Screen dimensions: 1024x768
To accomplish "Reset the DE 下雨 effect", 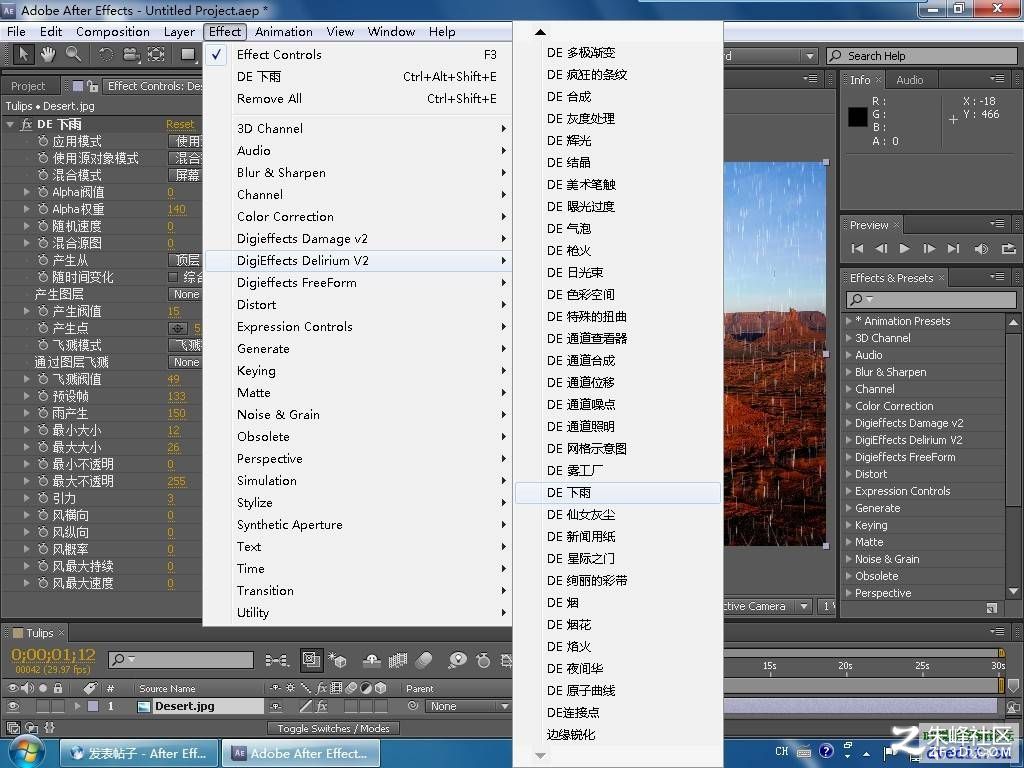I will [180, 124].
